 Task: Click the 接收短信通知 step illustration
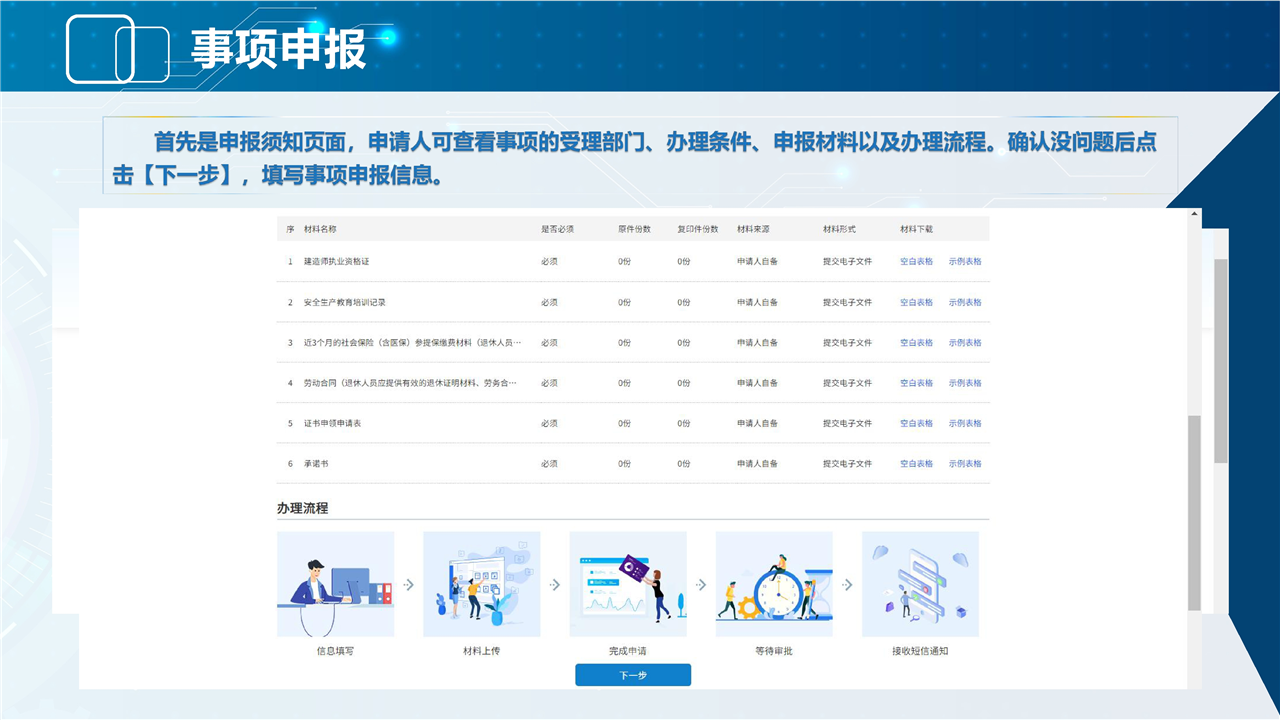920,584
